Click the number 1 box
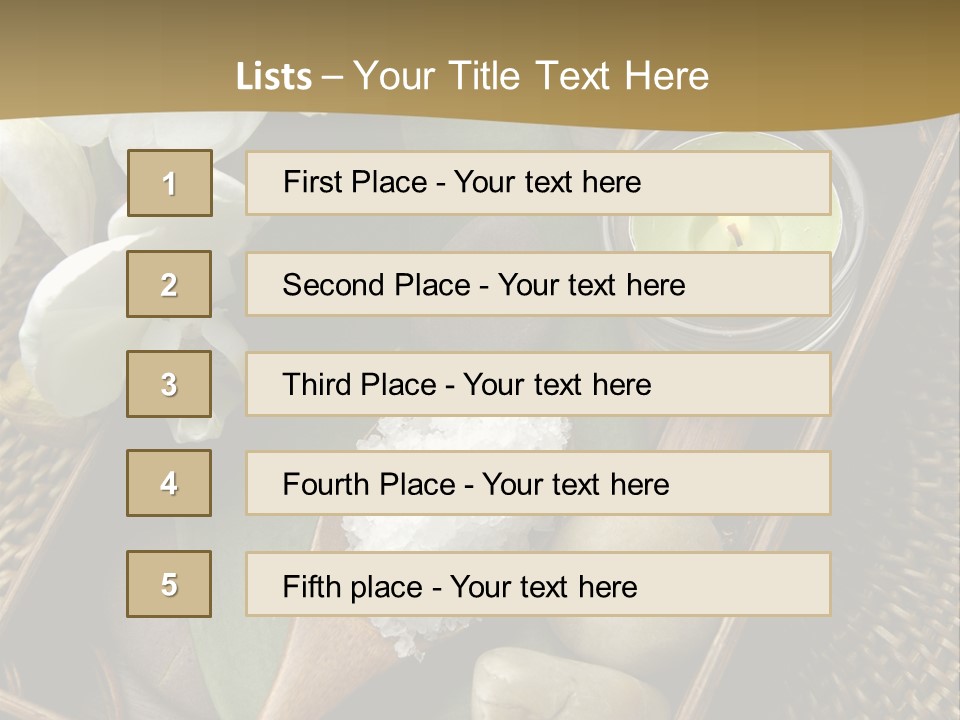 tap(170, 183)
